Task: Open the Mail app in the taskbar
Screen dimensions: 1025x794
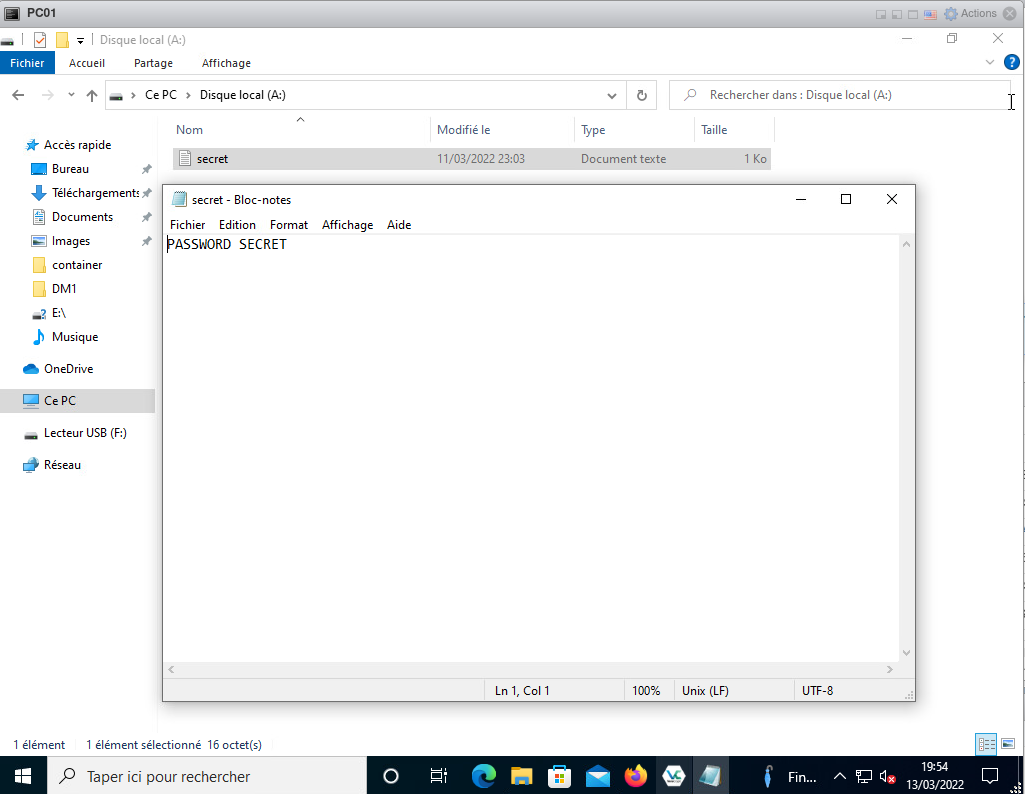Action: click(598, 776)
